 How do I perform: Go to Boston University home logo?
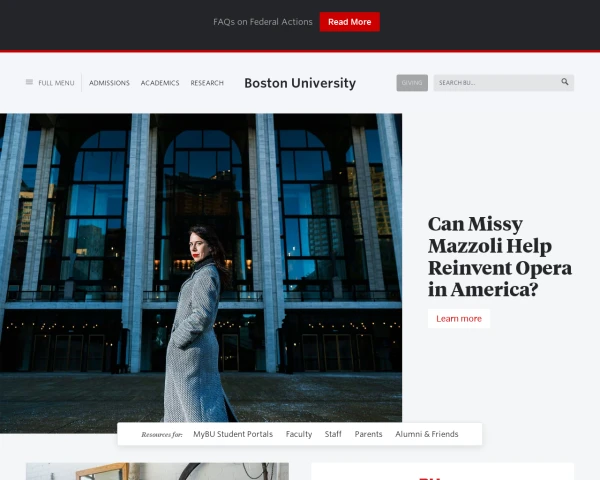(x=300, y=83)
